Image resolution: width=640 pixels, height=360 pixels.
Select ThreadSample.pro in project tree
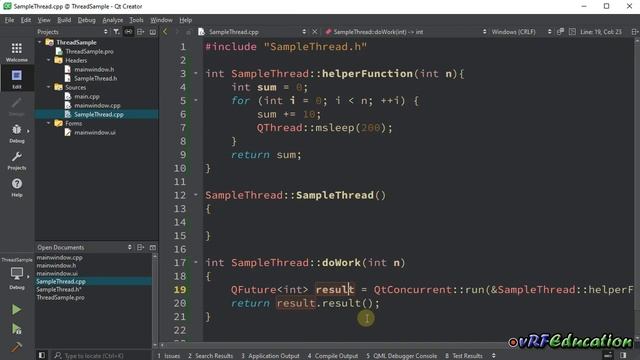pos(89,51)
